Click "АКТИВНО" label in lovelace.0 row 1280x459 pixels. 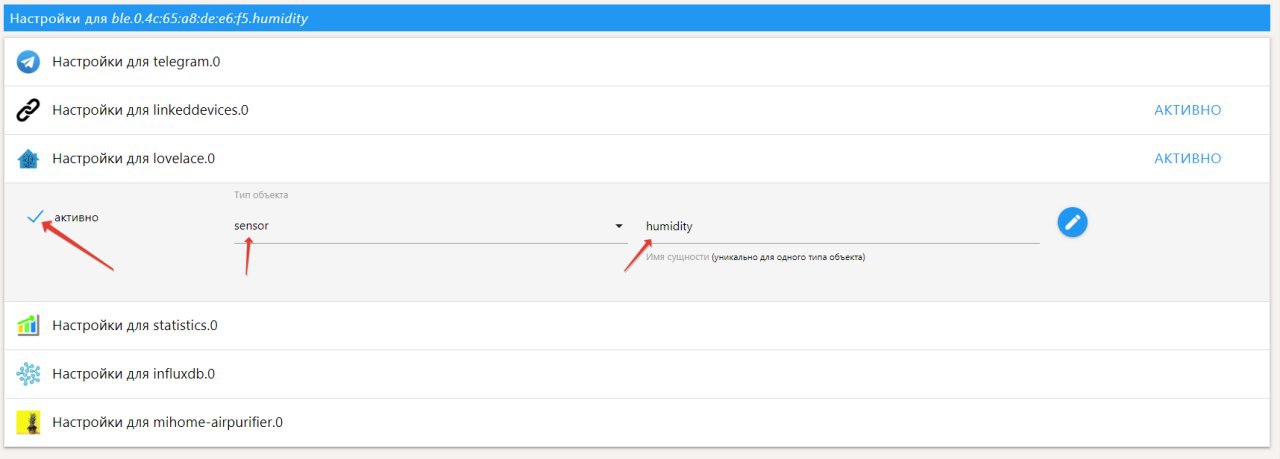point(1188,158)
